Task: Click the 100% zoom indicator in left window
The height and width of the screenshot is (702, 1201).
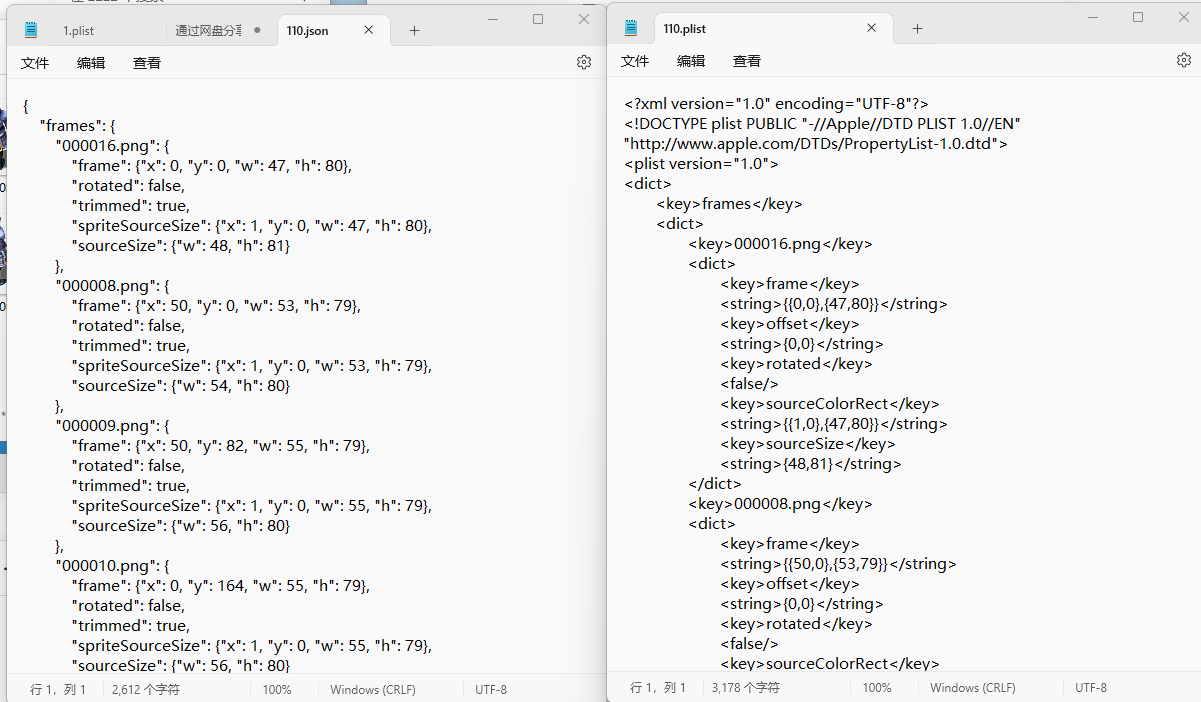Action: [277, 689]
